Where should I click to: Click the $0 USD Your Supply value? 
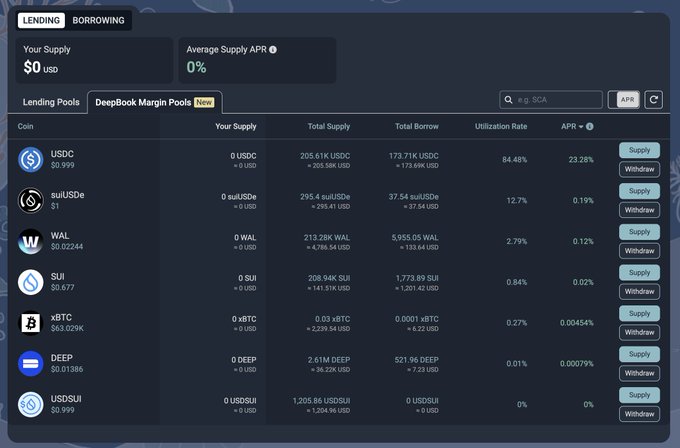point(40,67)
